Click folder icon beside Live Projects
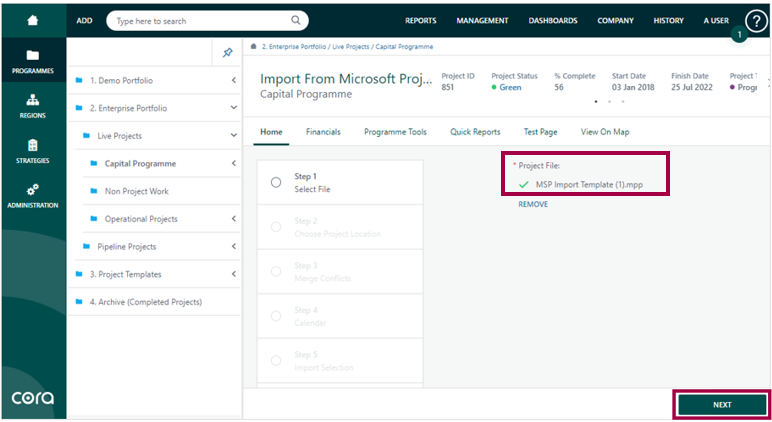 click(87, 135)
